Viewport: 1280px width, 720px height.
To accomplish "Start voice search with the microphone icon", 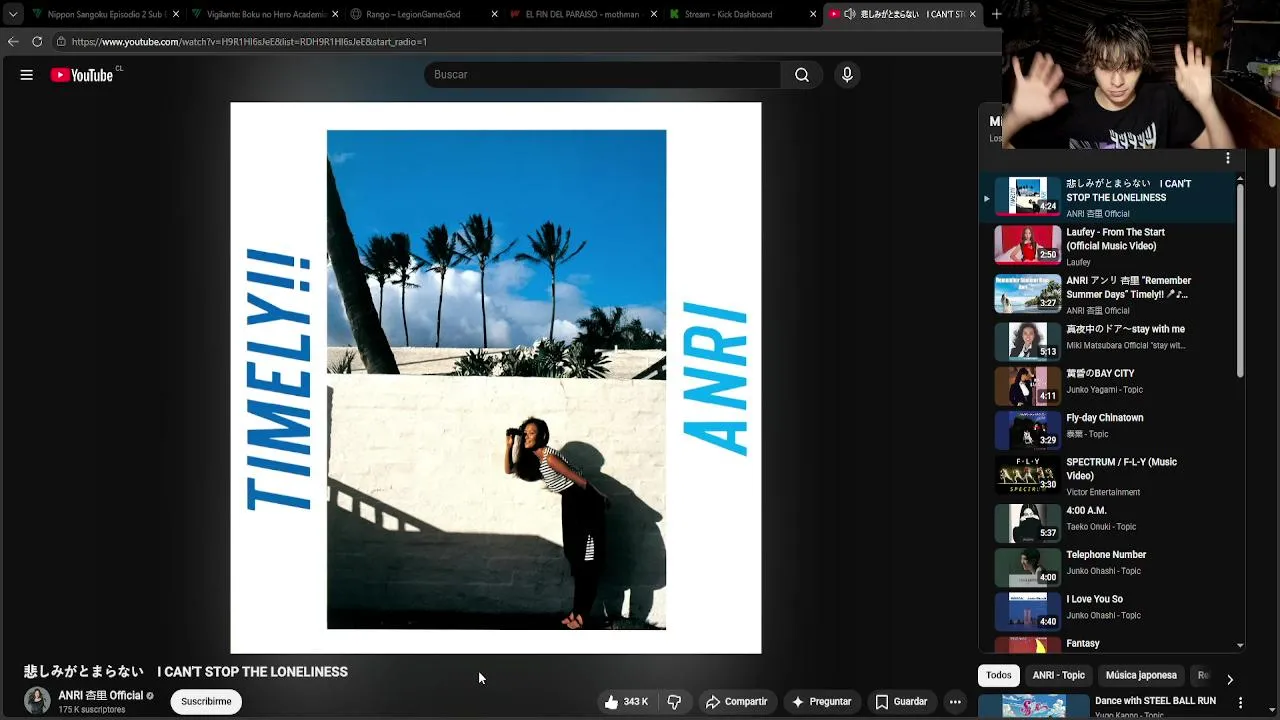I will [847, 75].
